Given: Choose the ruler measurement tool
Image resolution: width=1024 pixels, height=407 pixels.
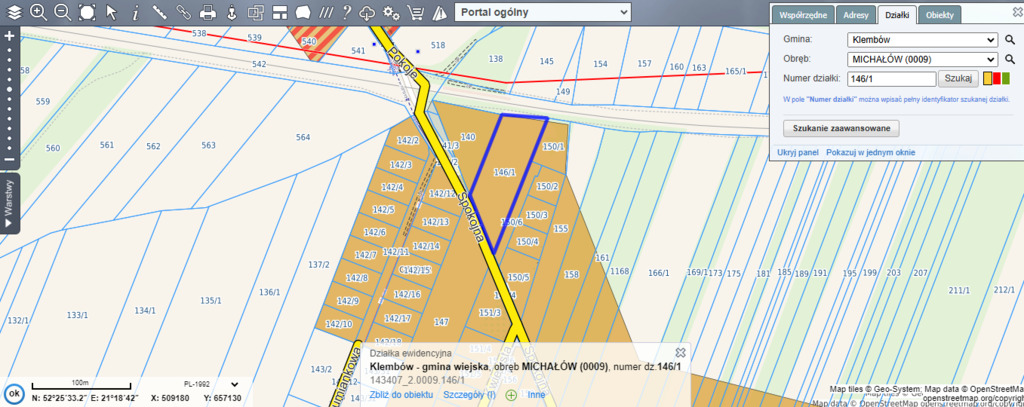Looking at the screenshot, I should click(160, 13).
